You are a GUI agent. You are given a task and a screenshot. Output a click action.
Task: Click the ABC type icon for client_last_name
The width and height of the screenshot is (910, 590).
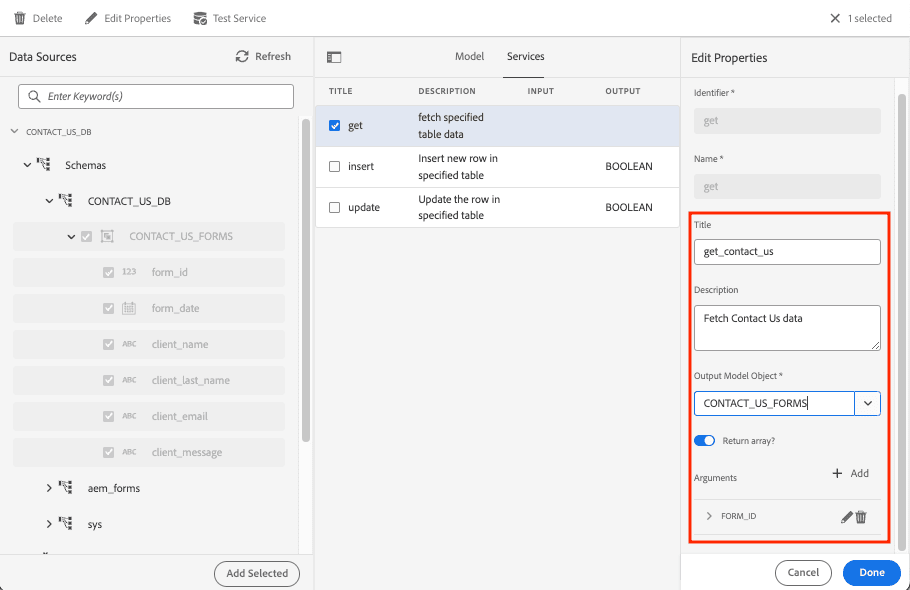coord(129,380)
